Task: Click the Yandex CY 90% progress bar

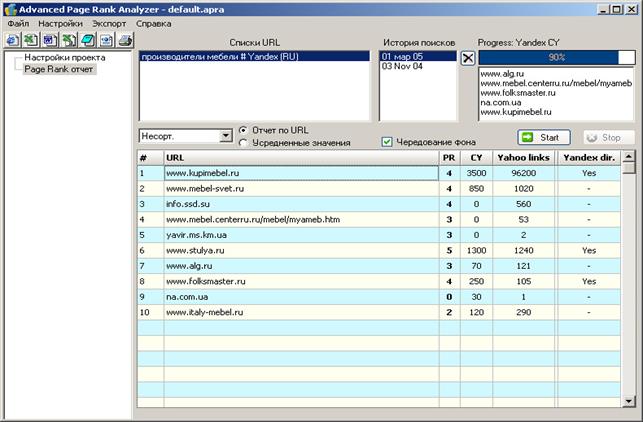Action: tap(557, 57)
